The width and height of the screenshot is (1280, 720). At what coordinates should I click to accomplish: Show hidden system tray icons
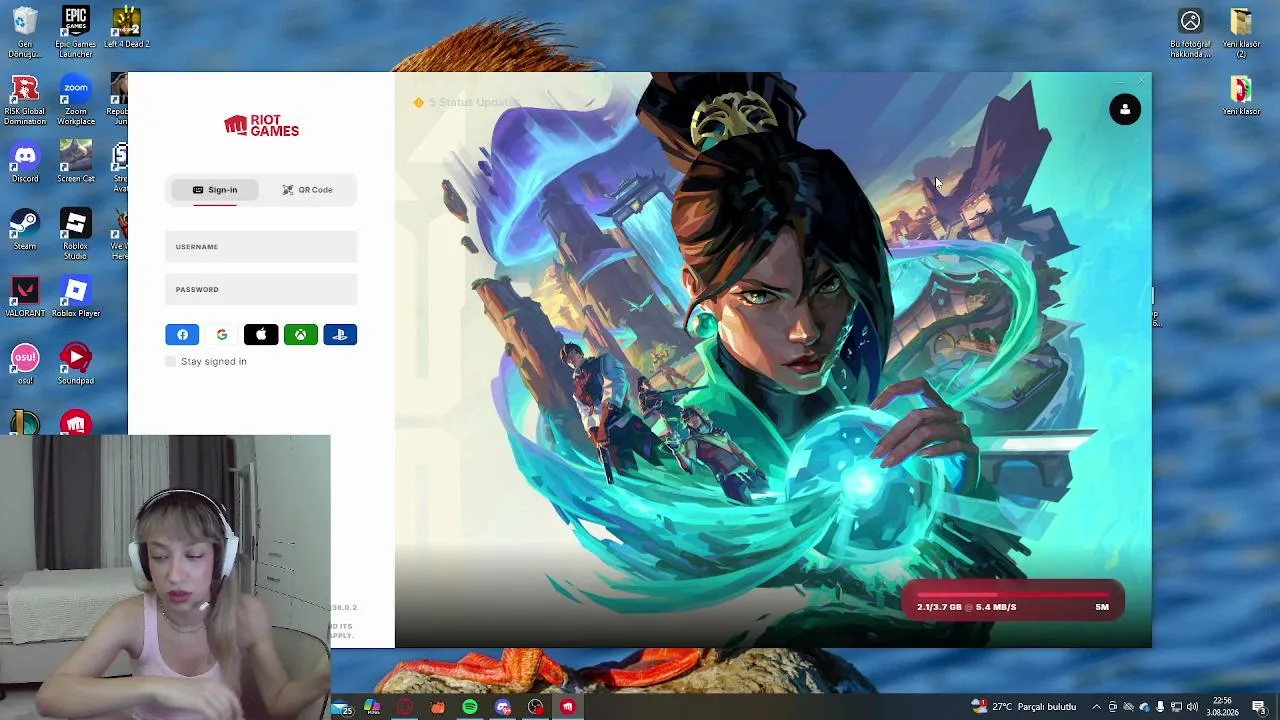[x=1096, y=707]
